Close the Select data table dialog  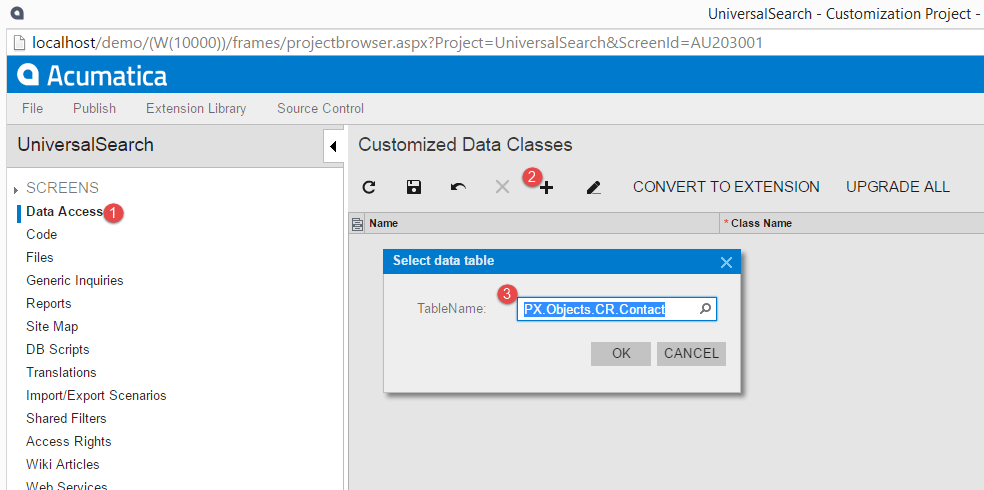727,262
